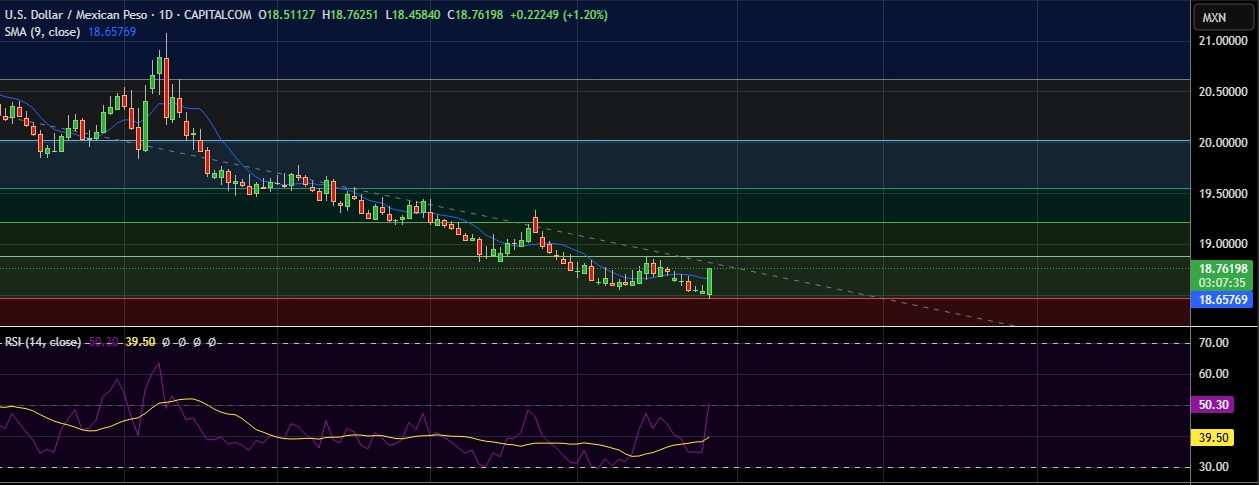Image resolution: width=1259 pixels, height=485 pixels.
Task: Select the 1D interval label in chart legend
Action: click(x=168, y=16)
